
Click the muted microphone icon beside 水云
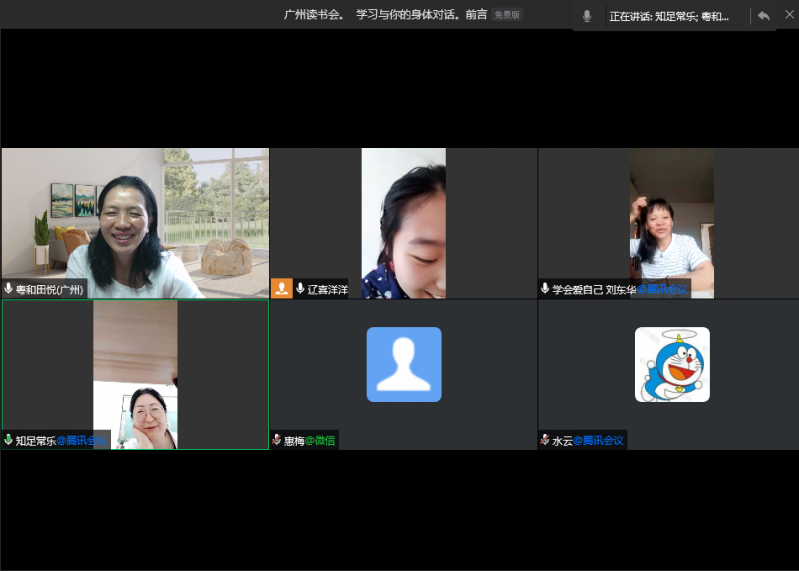(x=545, y=440)
